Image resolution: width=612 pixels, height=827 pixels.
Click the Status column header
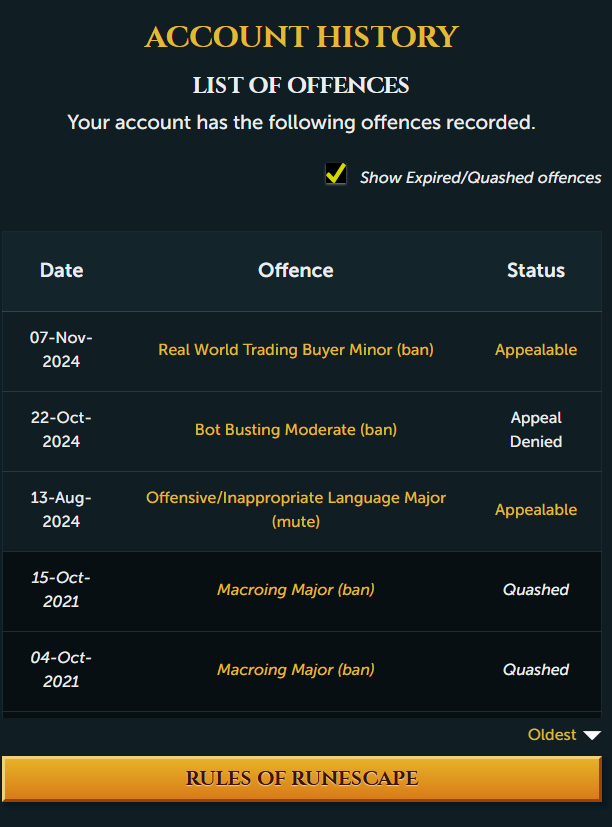click(536, 271)
